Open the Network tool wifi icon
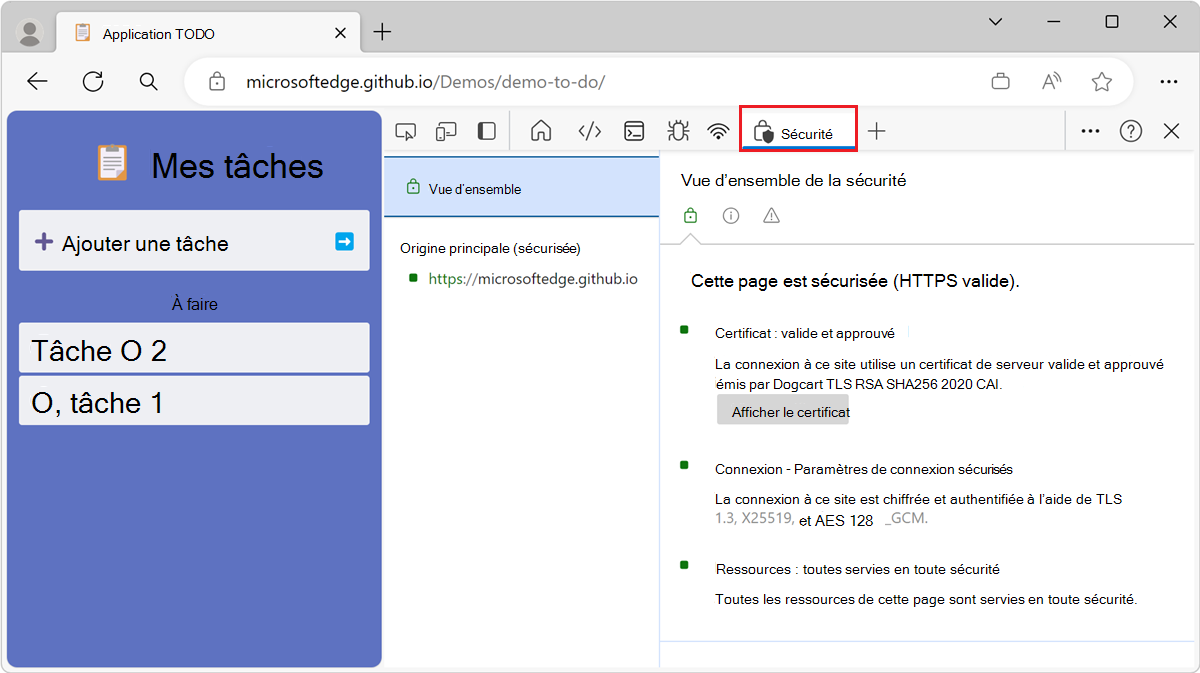Viewport: 1200px width, 673px height. coord(718,131)
